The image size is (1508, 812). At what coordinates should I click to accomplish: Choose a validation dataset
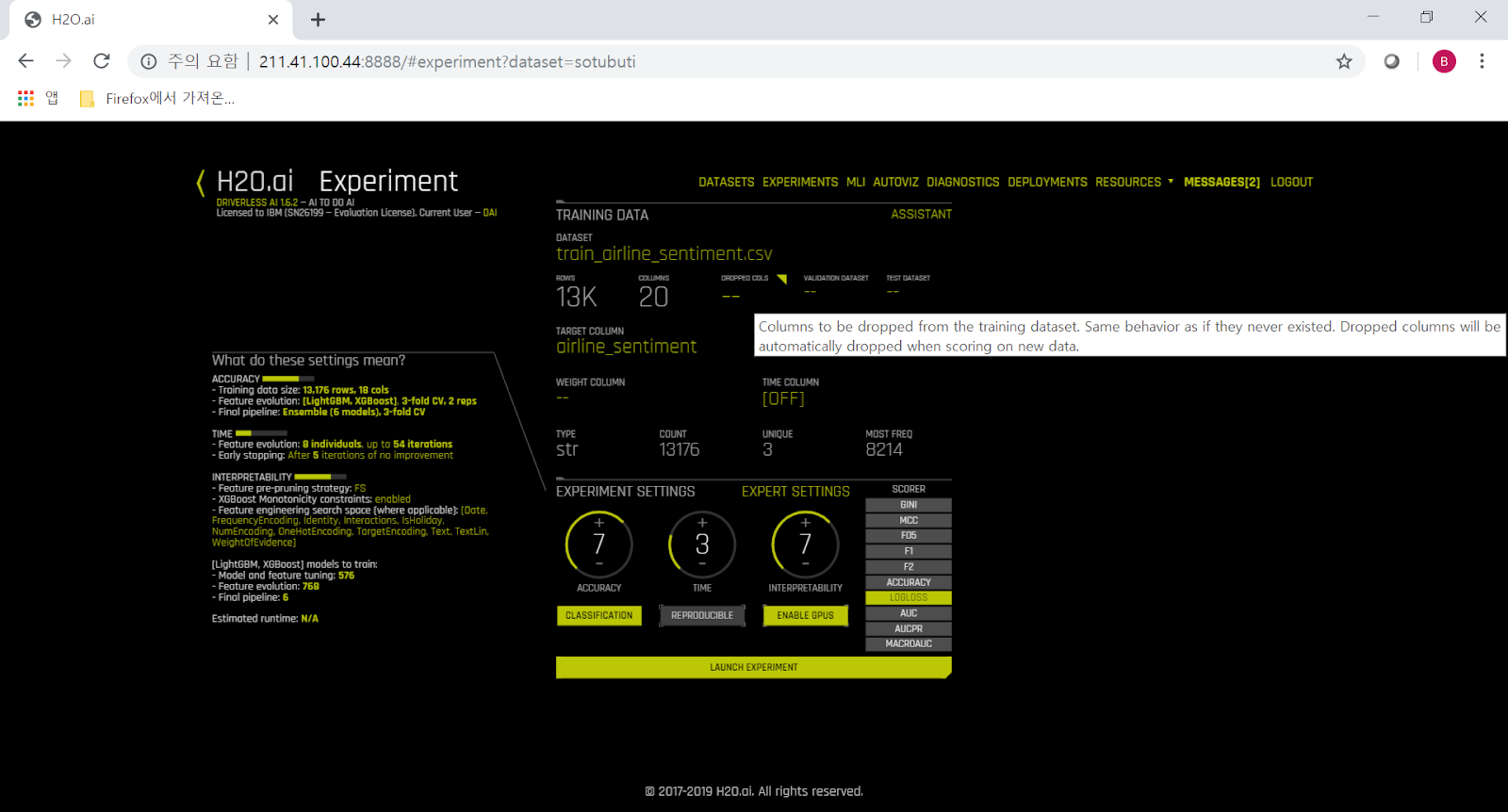pyautogui.click(x=810, y=292)
